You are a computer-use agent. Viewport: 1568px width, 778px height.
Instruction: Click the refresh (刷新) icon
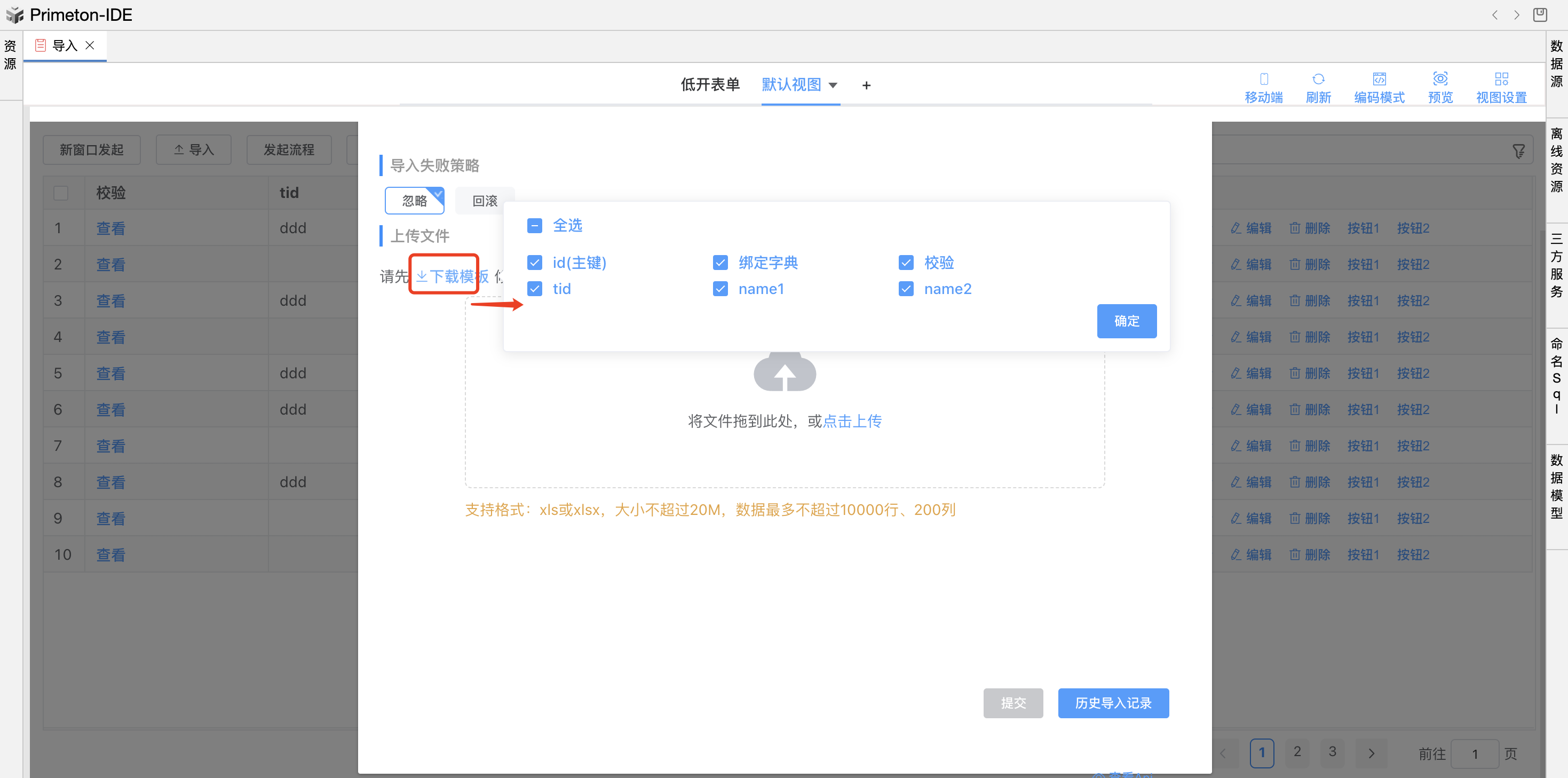coord(1318,79)
